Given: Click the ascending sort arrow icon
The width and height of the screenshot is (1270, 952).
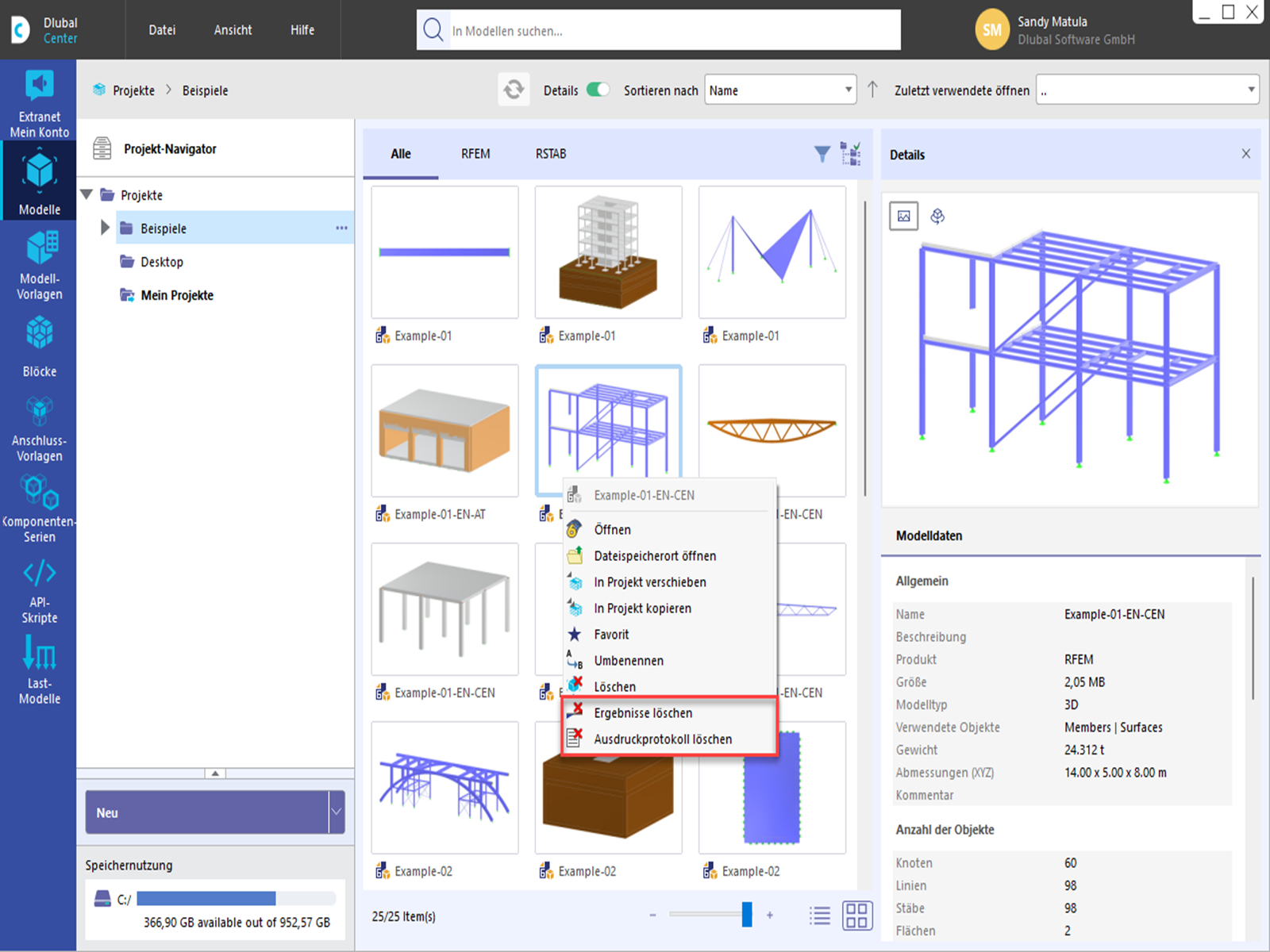Looking at the screenshot, I should tap(872, 90).
